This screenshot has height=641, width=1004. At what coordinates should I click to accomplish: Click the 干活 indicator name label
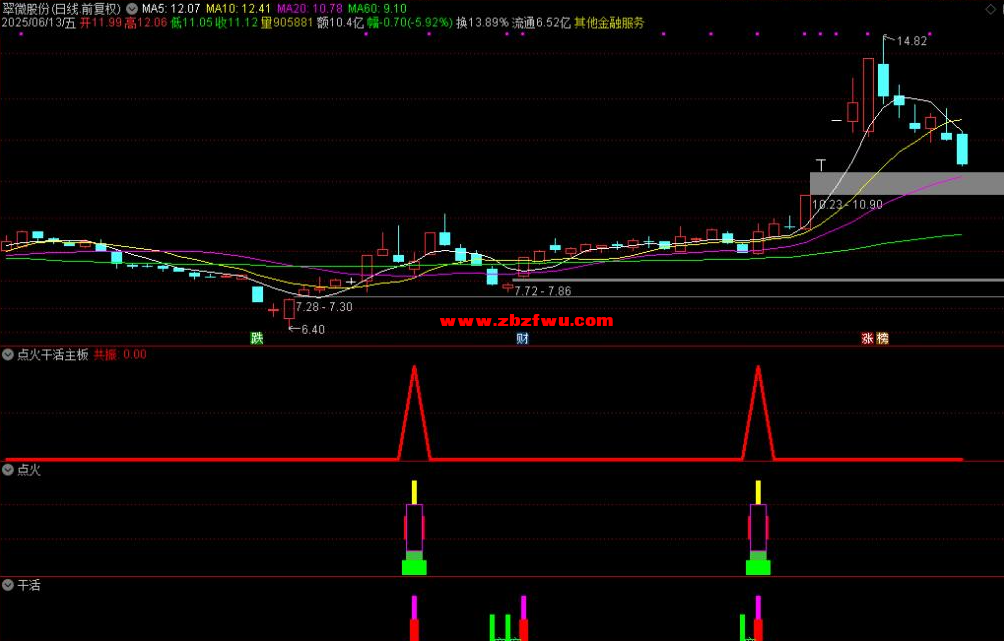pyautogui.click(x=29, y=585)
